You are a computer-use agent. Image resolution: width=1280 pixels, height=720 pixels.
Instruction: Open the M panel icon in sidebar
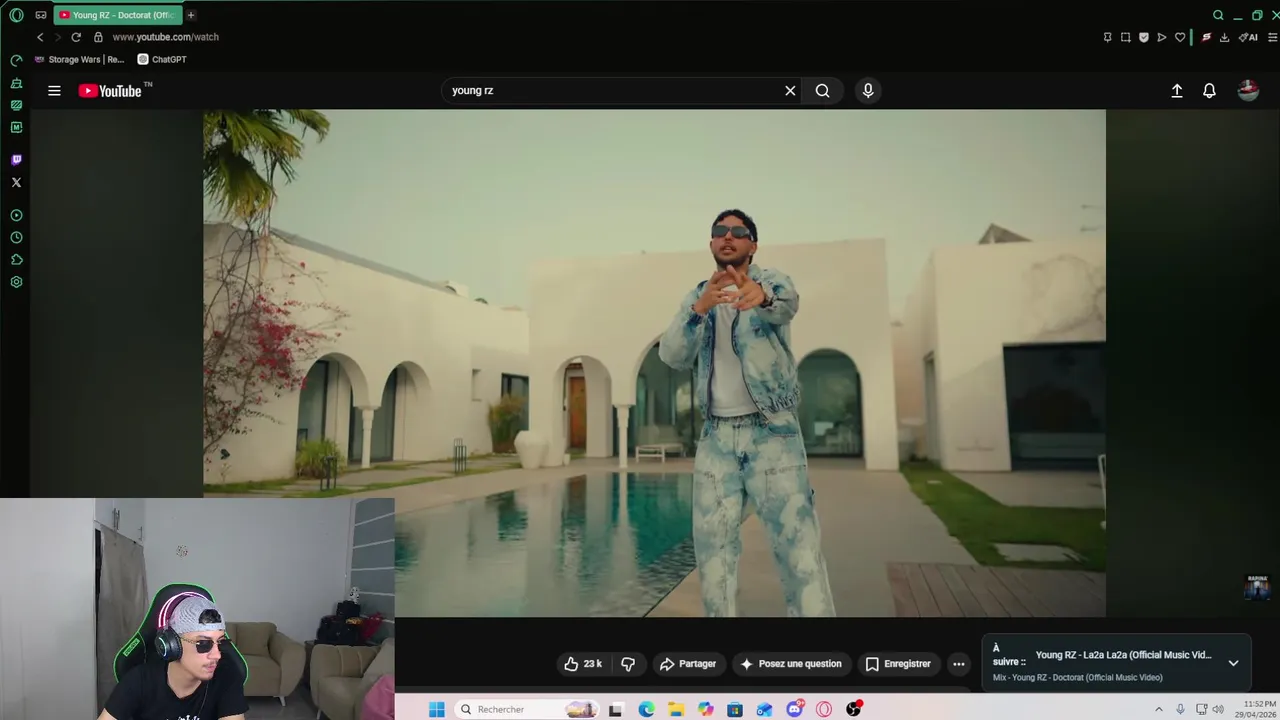pos(16,127)
